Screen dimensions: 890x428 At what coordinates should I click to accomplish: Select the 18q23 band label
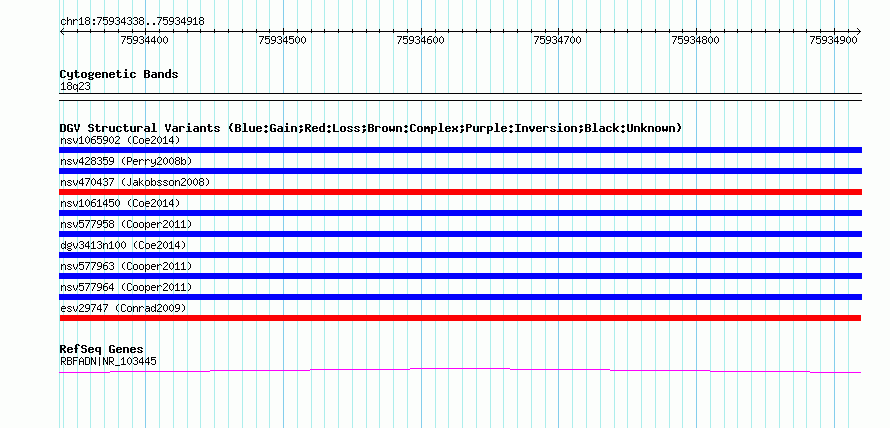[x=75, y=87]
